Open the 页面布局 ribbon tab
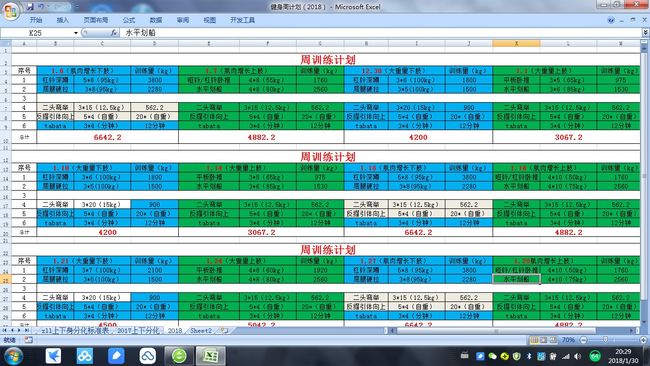The height and width of the screenshot is (366, 650). (x=96, y=20)
